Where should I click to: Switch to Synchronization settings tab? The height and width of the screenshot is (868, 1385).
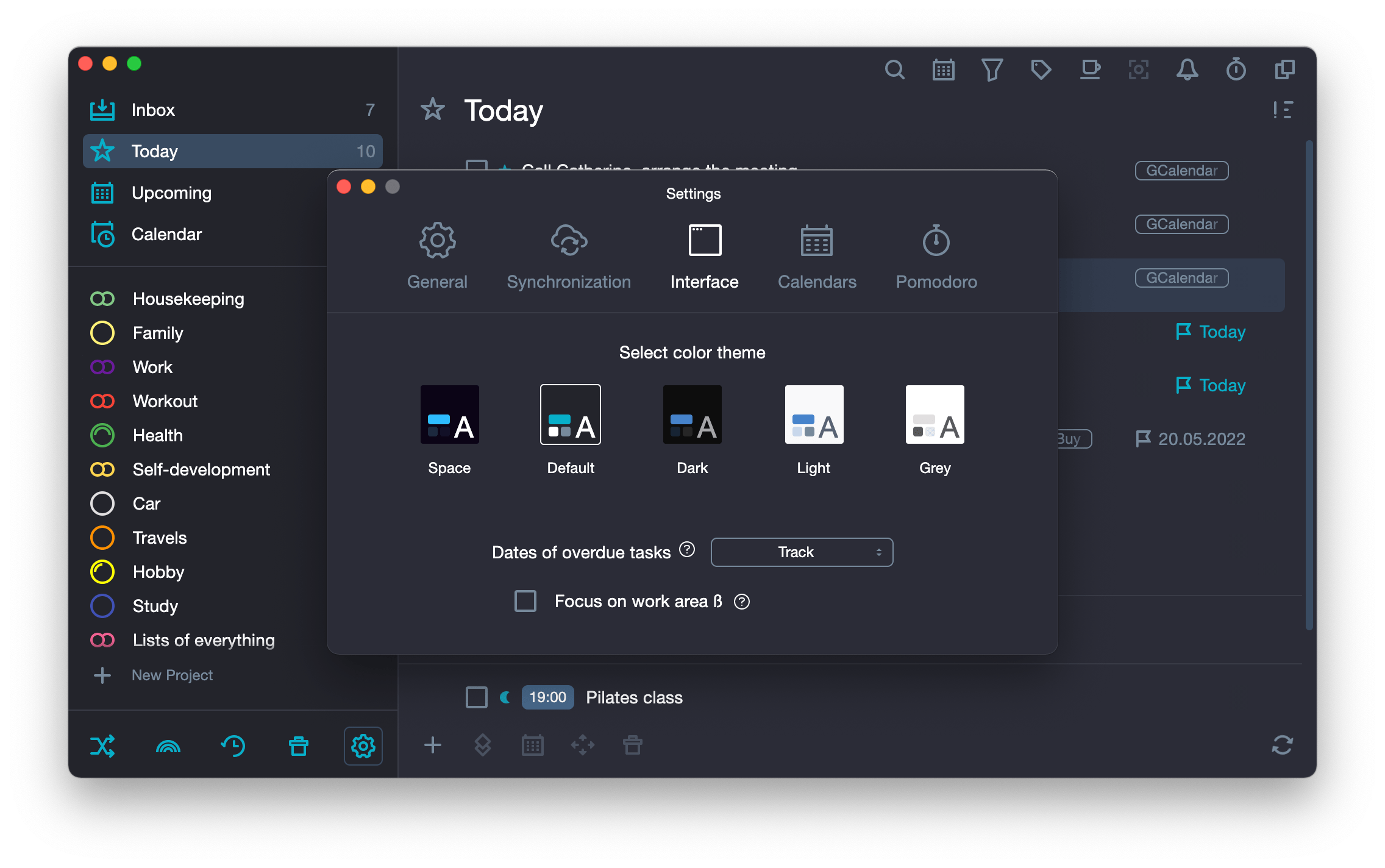(x=569, y=257)
